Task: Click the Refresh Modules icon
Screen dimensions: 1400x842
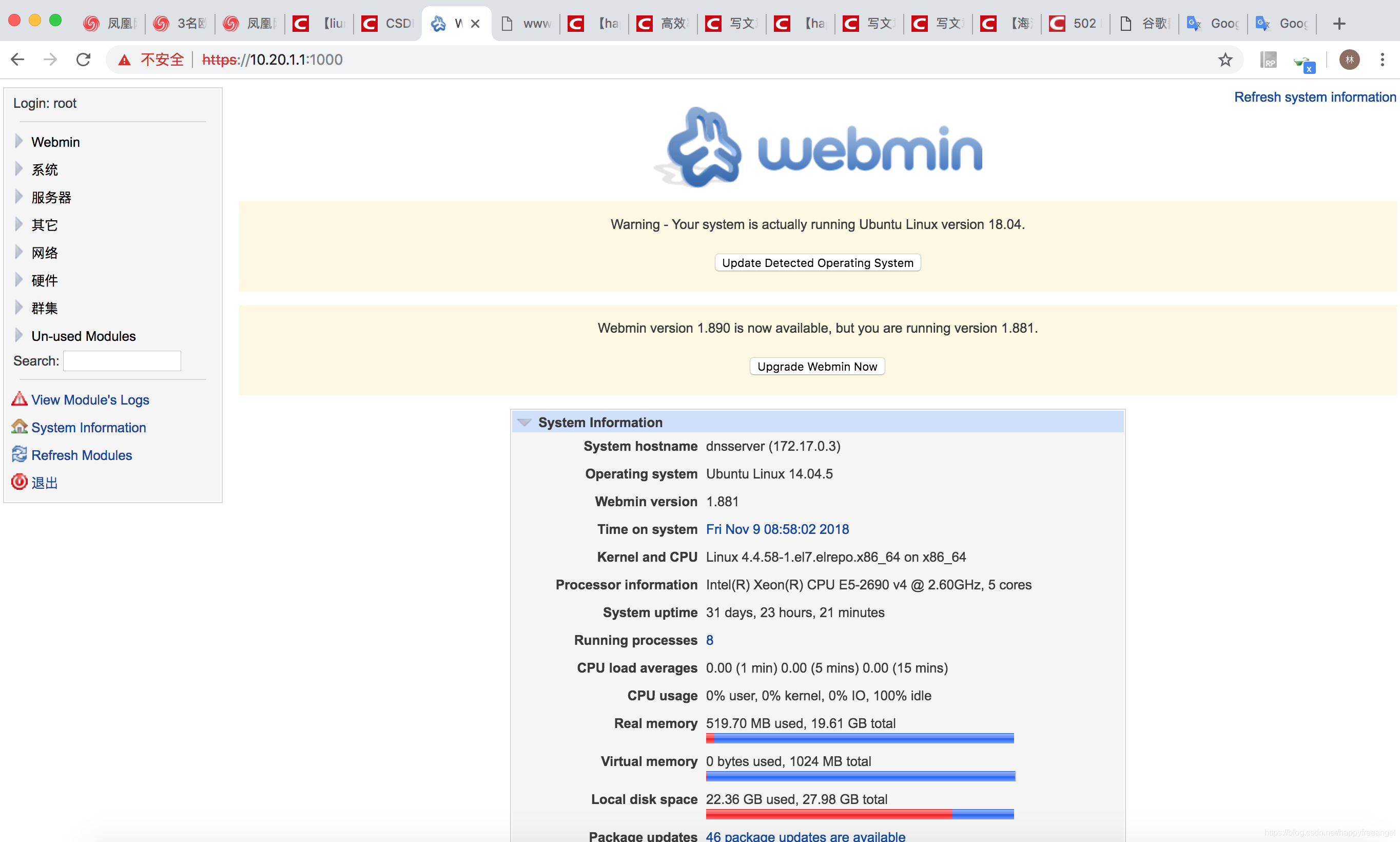Action: (x=20, y=454)
